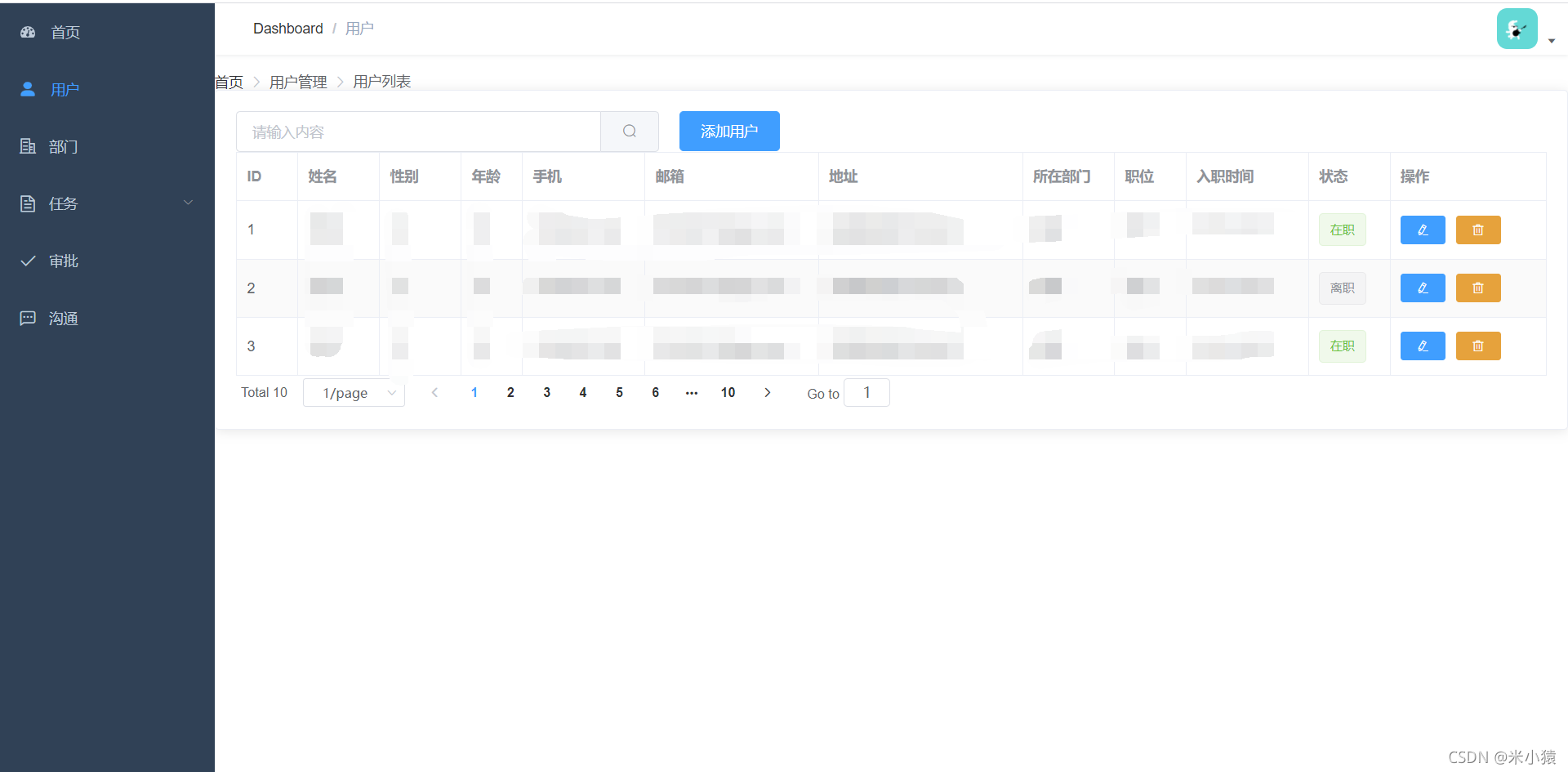Select the 审批 approval checkmark icon
The image size is (1568, 772).
click(x=27, y=261)
